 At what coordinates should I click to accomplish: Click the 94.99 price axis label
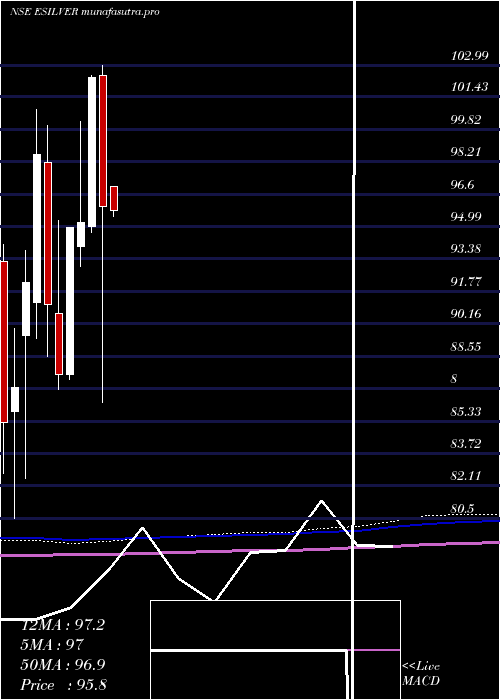[466, 217]
